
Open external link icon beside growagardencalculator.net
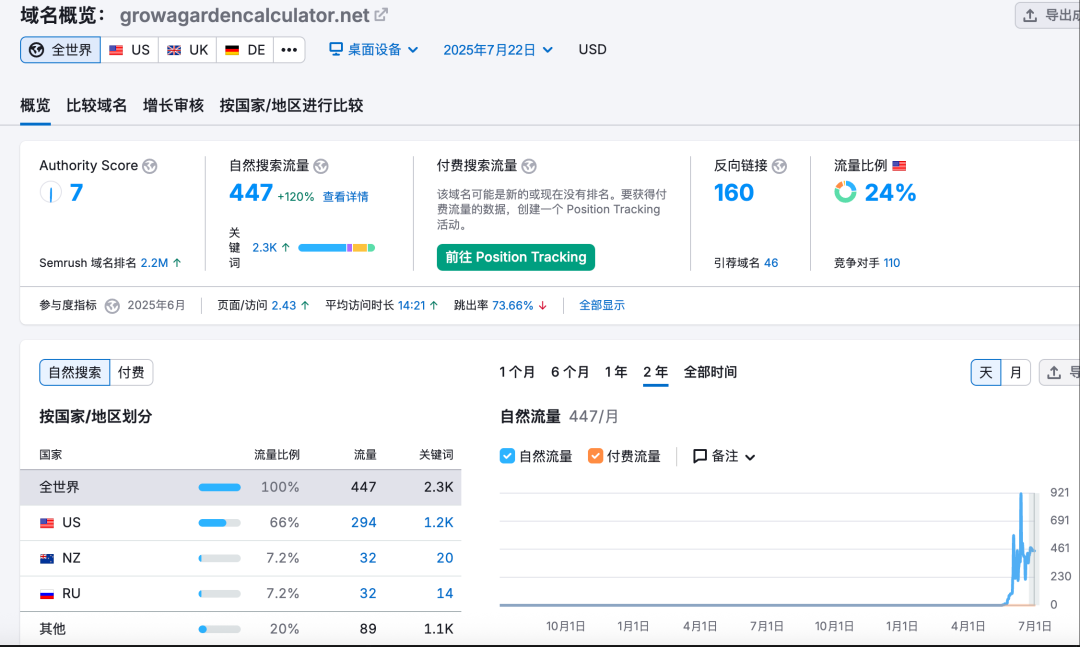381,14
